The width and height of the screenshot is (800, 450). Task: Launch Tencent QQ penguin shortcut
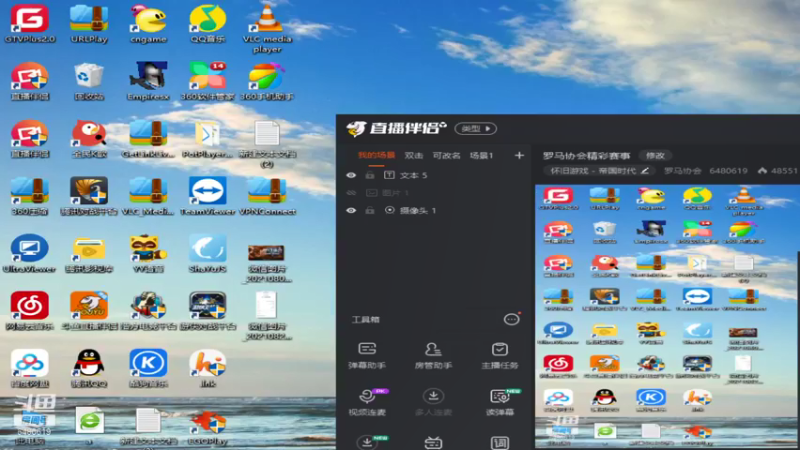click(89, 368)
